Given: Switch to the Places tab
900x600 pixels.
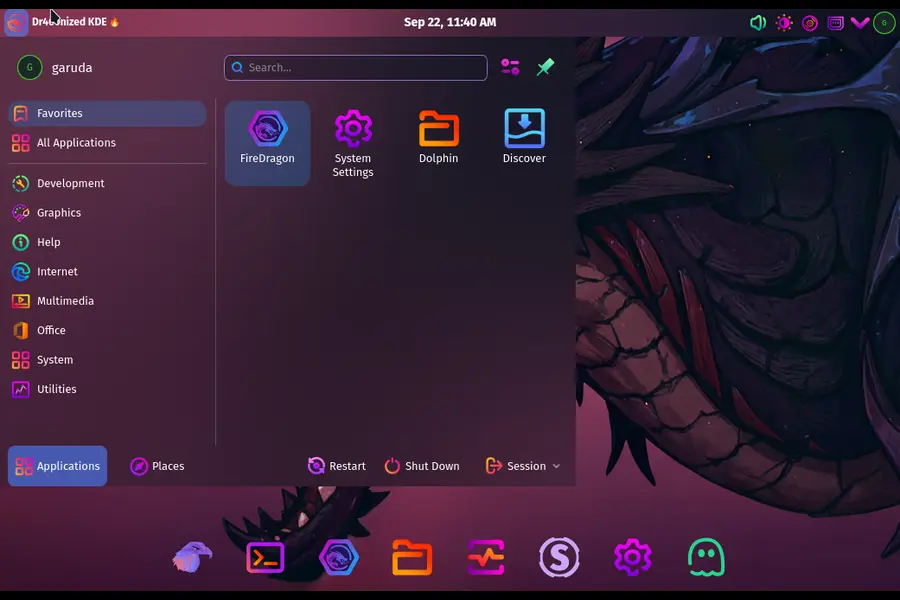Looking at the screenshot, I should click(157, 466).
